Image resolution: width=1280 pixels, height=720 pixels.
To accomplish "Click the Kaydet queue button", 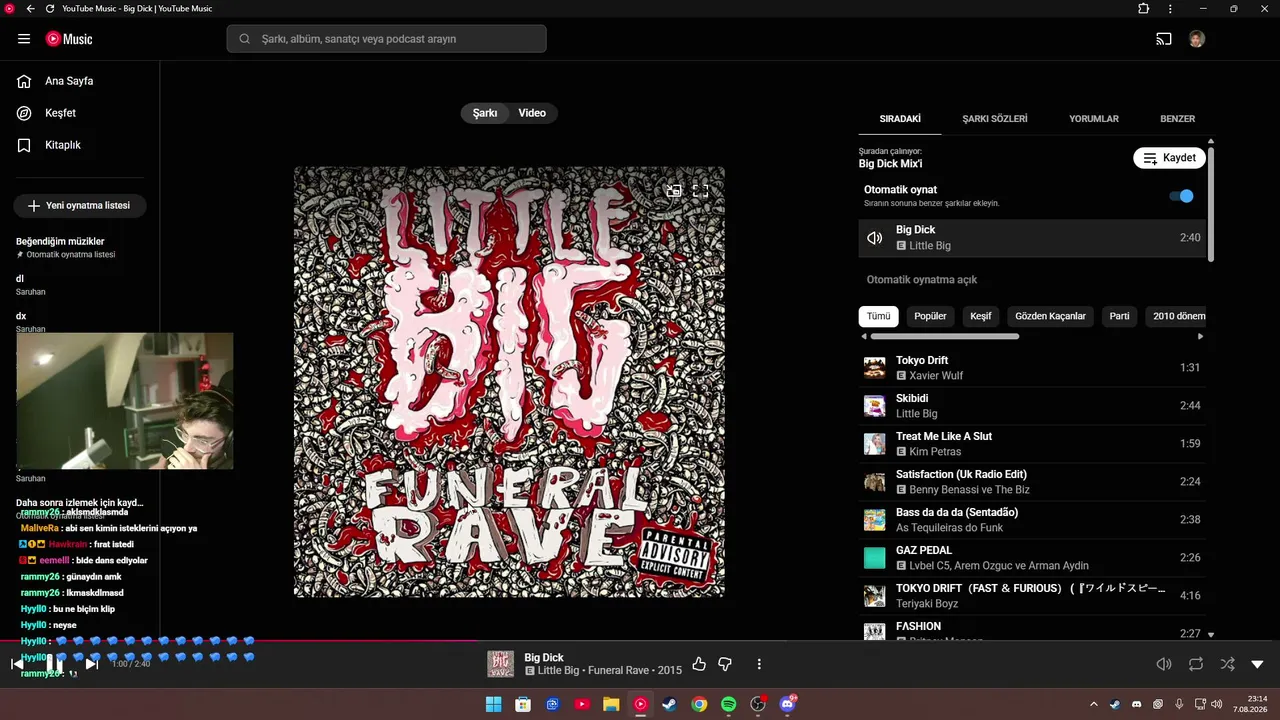I will [x=1169, y=158].
